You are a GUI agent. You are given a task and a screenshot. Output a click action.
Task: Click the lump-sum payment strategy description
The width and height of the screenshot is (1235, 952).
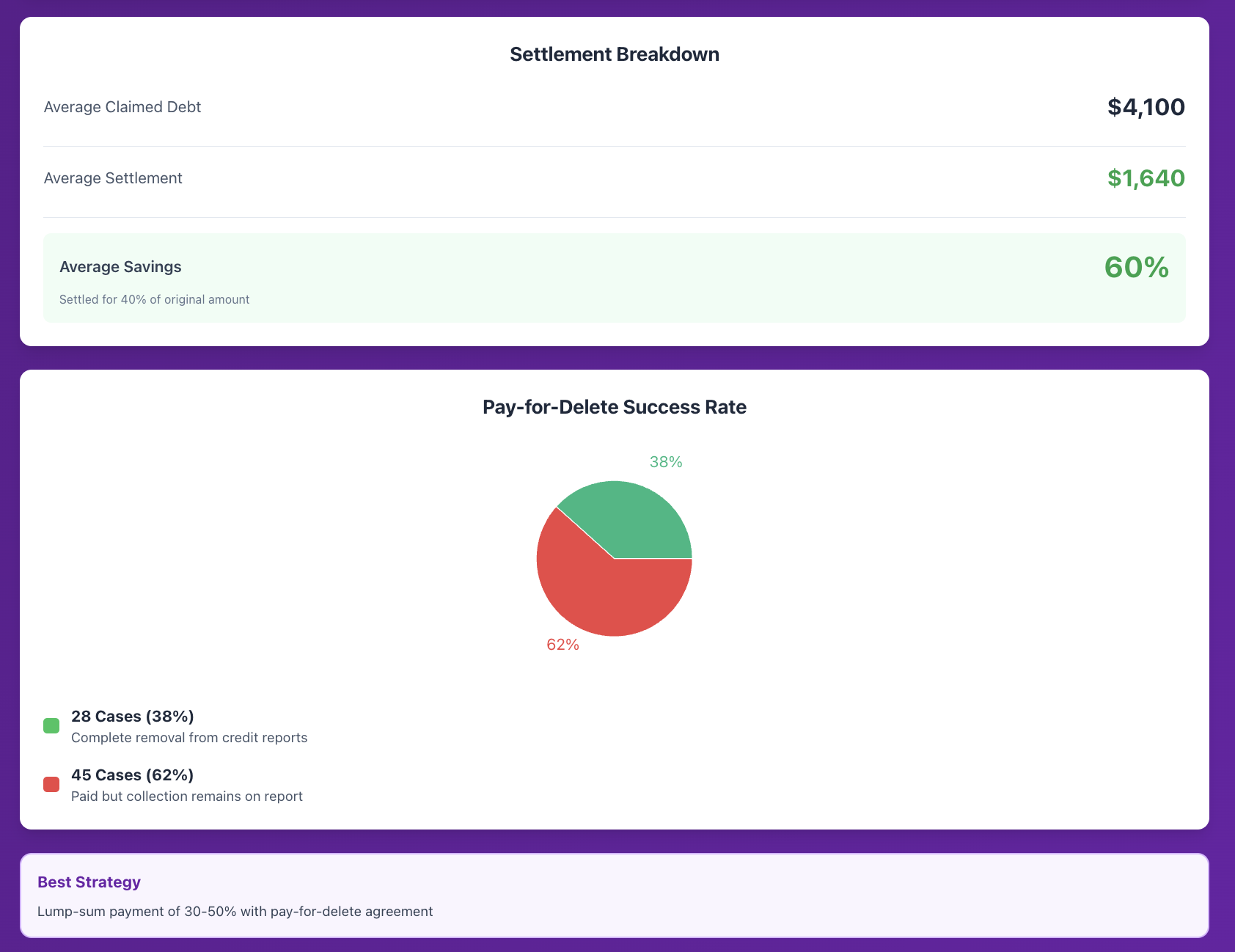coord(235,912)
